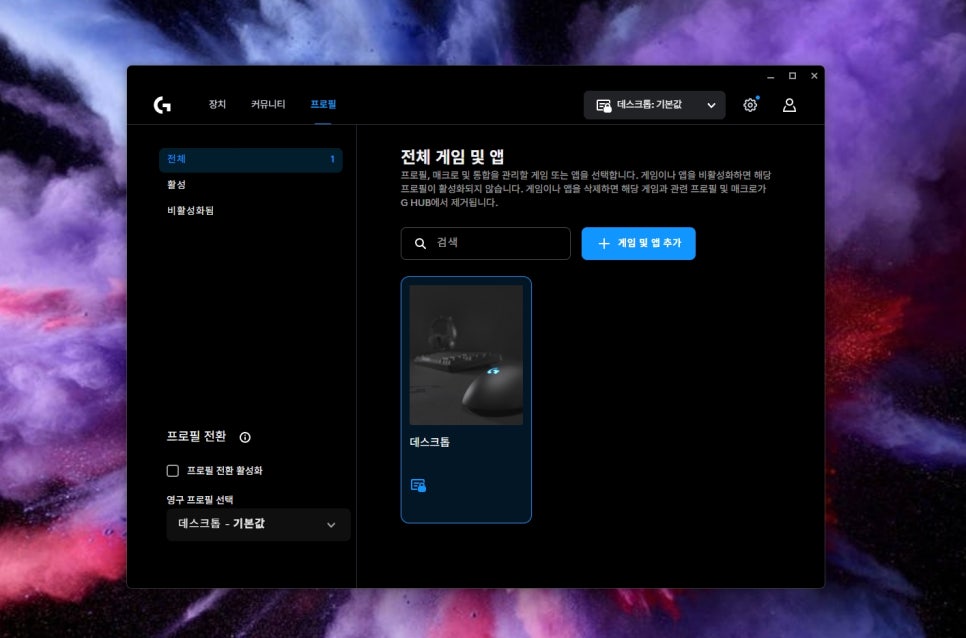Viewport: 966px width, 638px height.
Task: Switch to the 장치 tab
Action: (217, 105)
